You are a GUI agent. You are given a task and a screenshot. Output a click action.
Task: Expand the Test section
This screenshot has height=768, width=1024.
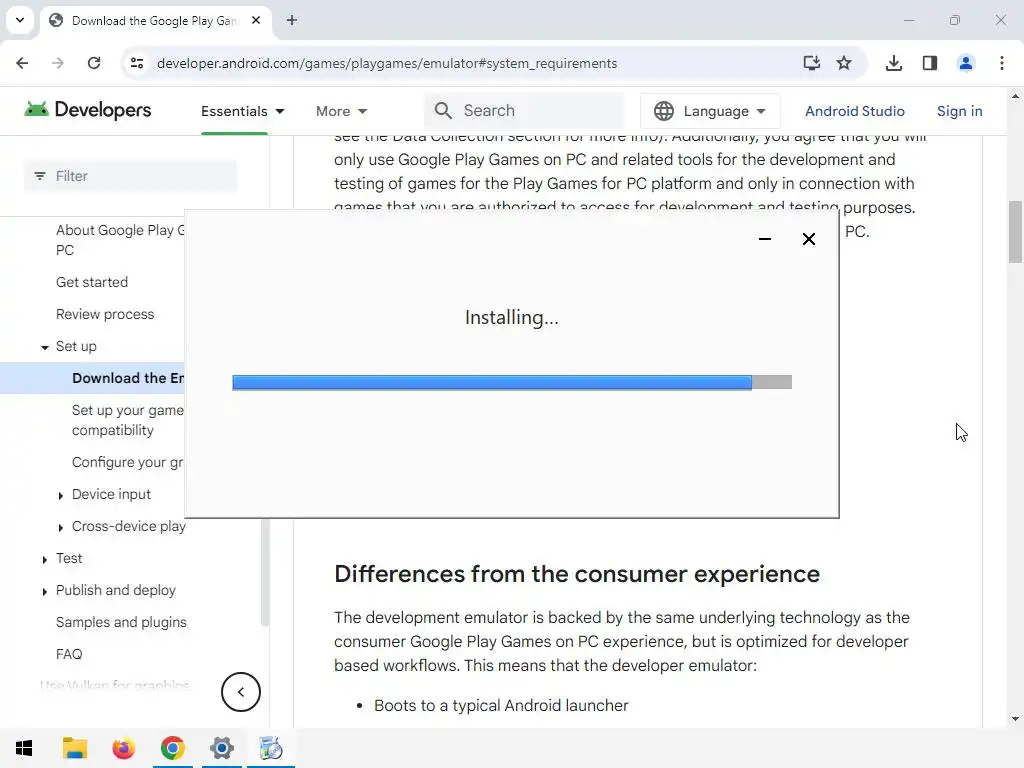(44, 560)
